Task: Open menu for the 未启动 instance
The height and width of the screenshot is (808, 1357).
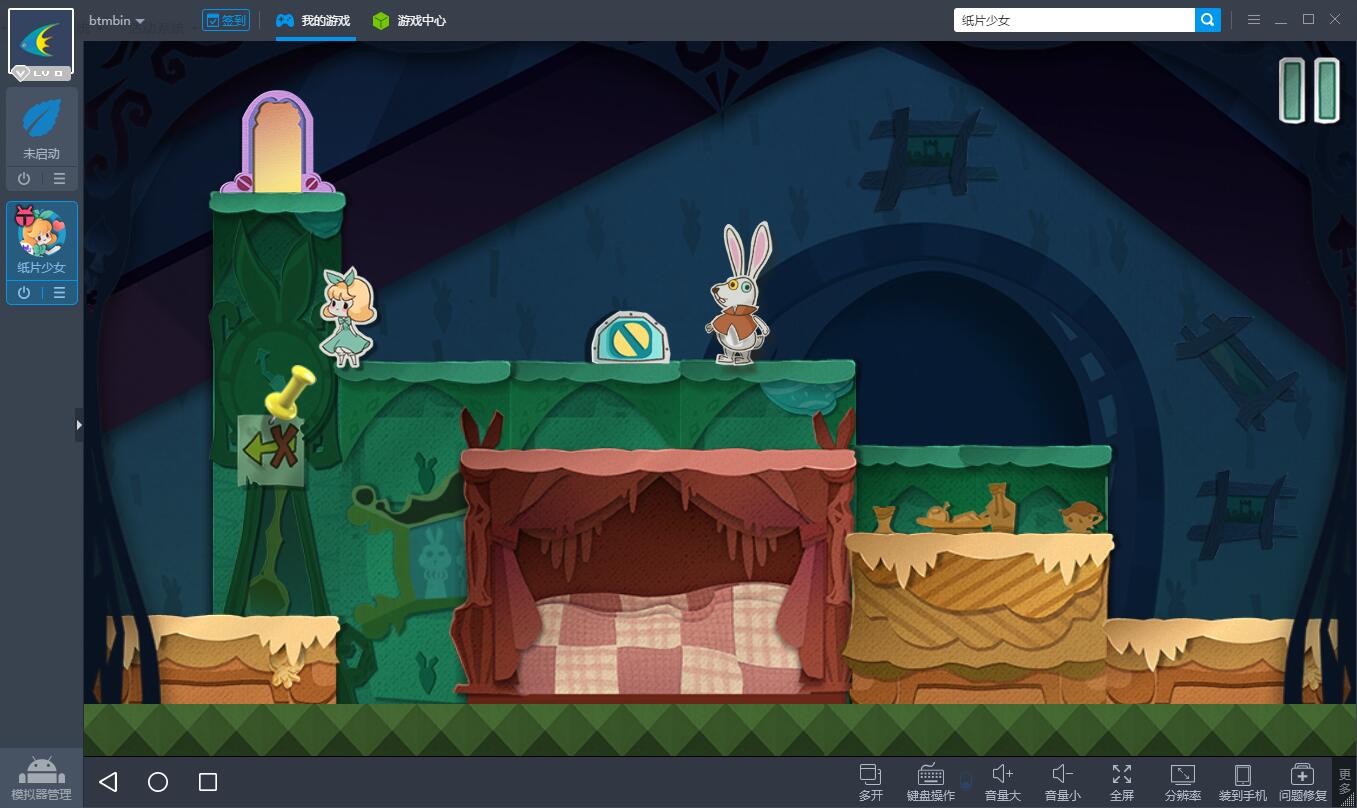Action: pyautogui.click(x=60, y=179)
